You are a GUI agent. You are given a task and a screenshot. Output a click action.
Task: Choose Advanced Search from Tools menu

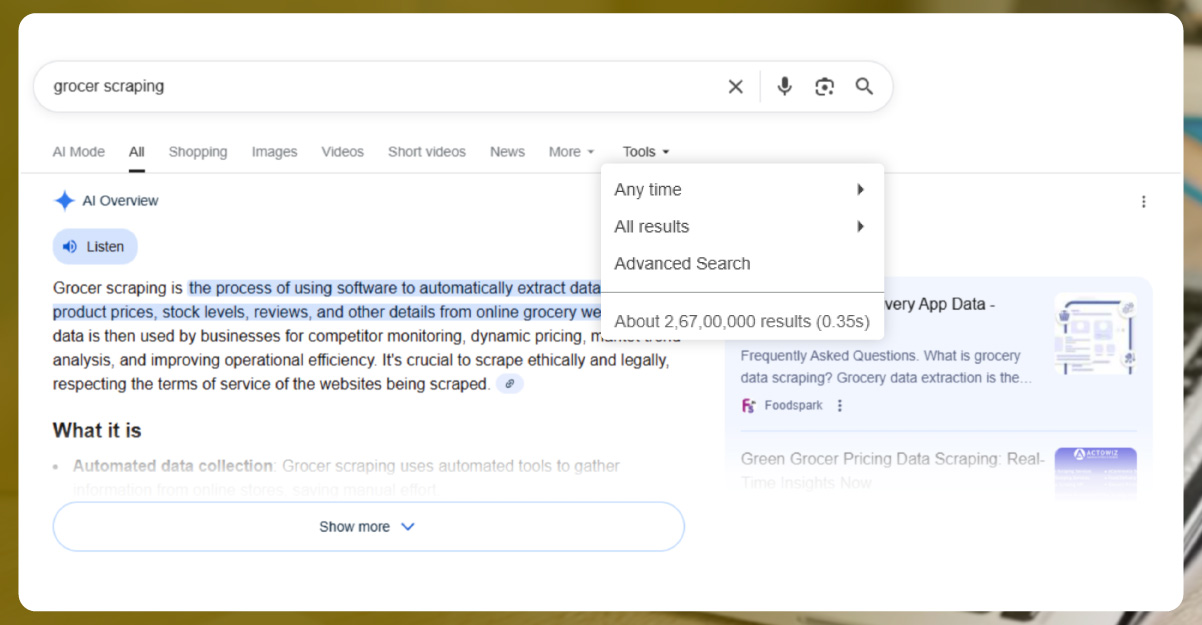click(x=682, y=264)
